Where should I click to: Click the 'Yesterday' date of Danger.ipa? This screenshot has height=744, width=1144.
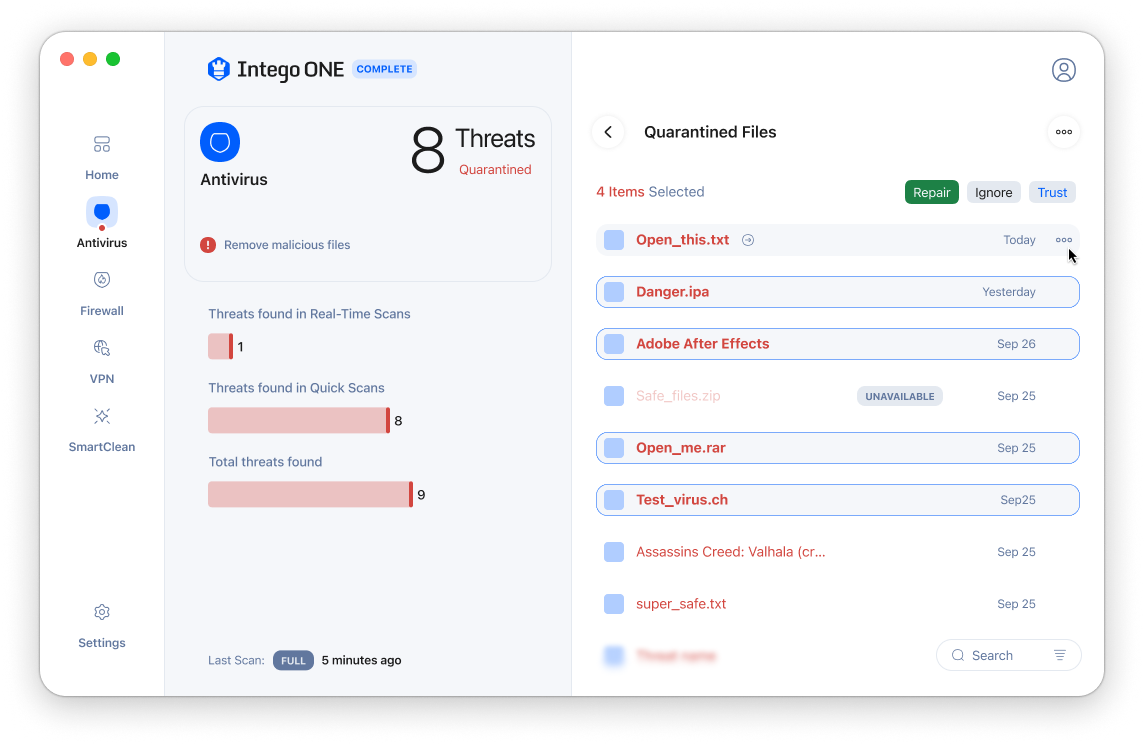1008,292
